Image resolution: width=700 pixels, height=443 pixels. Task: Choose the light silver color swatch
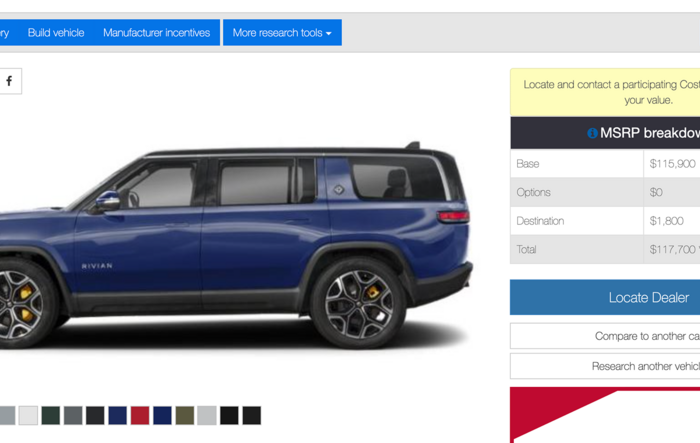(207, 415)
